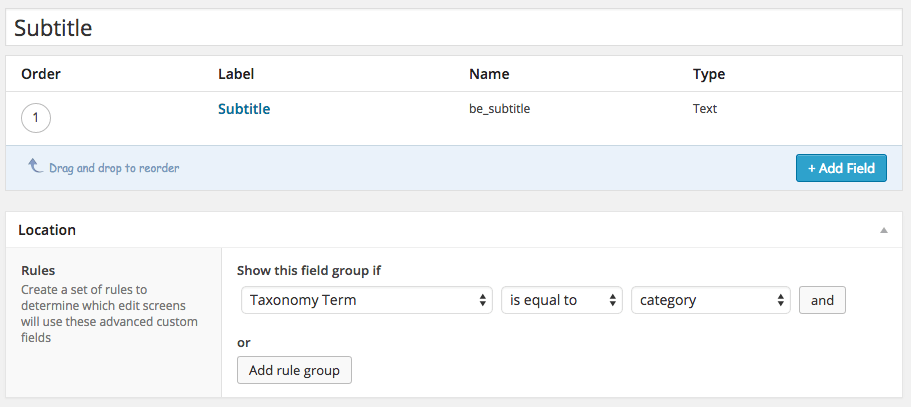Click the be_subtitle field name
This screenshot has height=407, width=911.
pos(499,109)
